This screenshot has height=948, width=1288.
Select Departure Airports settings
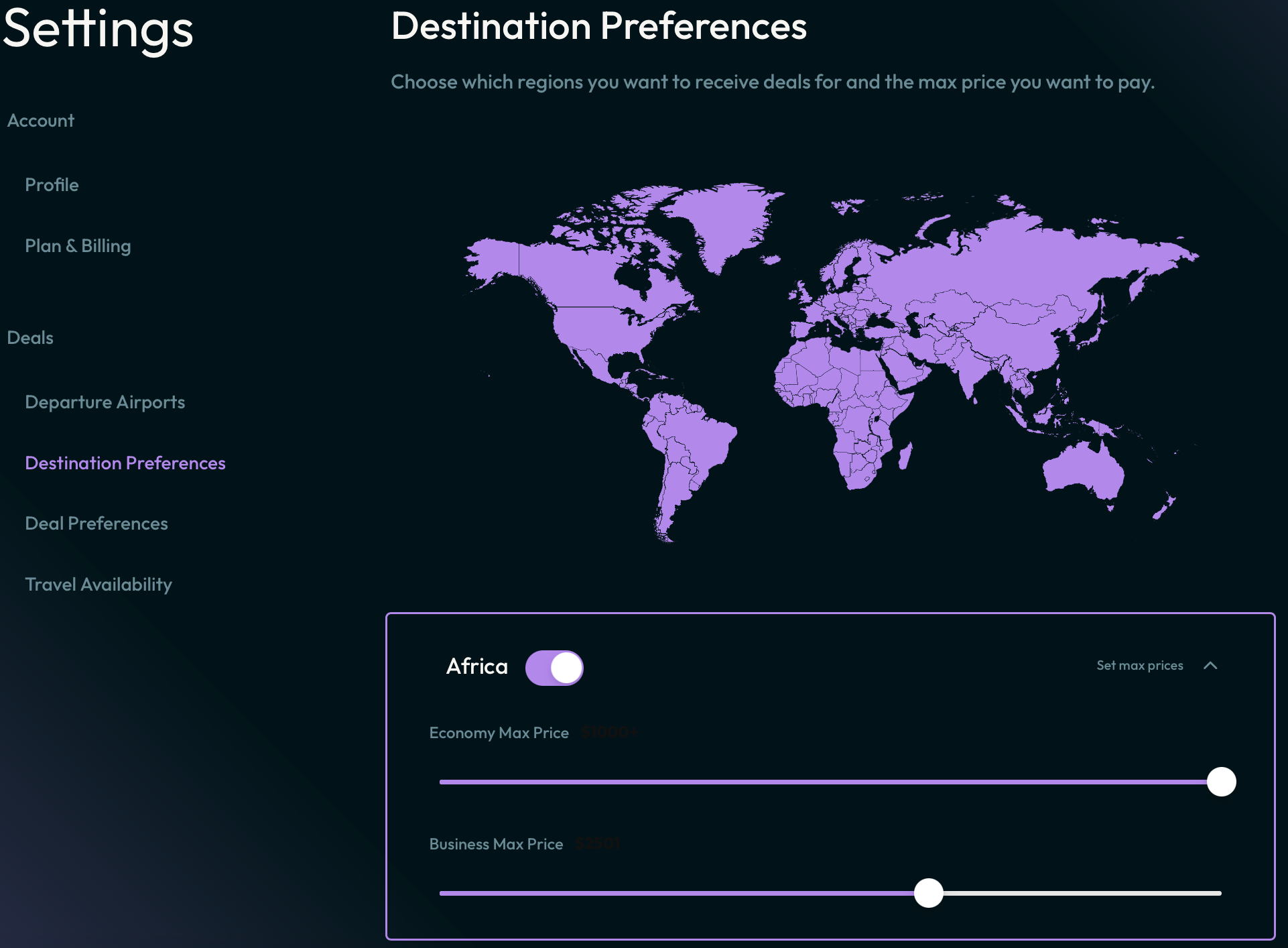104,401
